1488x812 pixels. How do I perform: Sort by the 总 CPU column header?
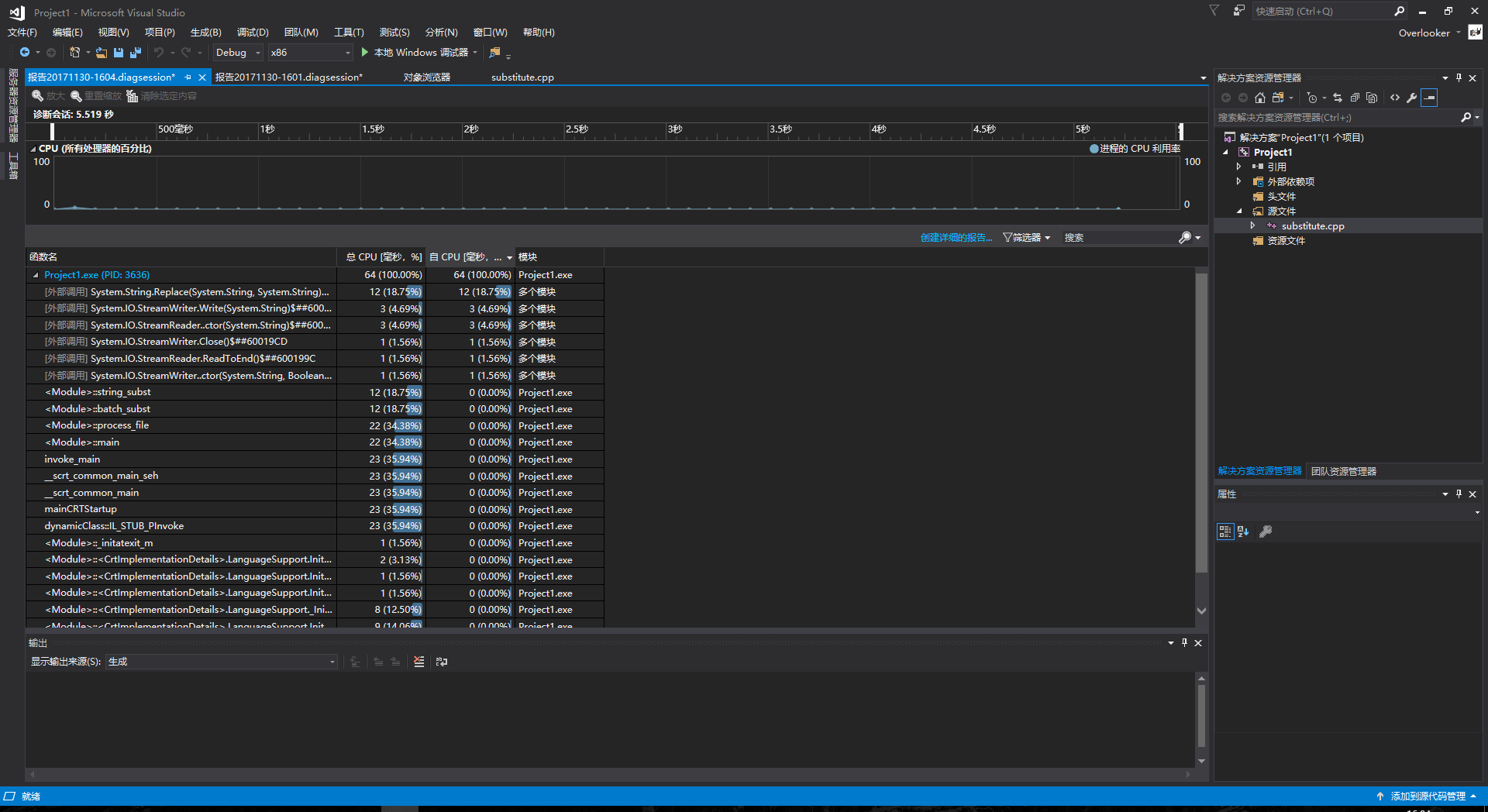pos(382,257)
